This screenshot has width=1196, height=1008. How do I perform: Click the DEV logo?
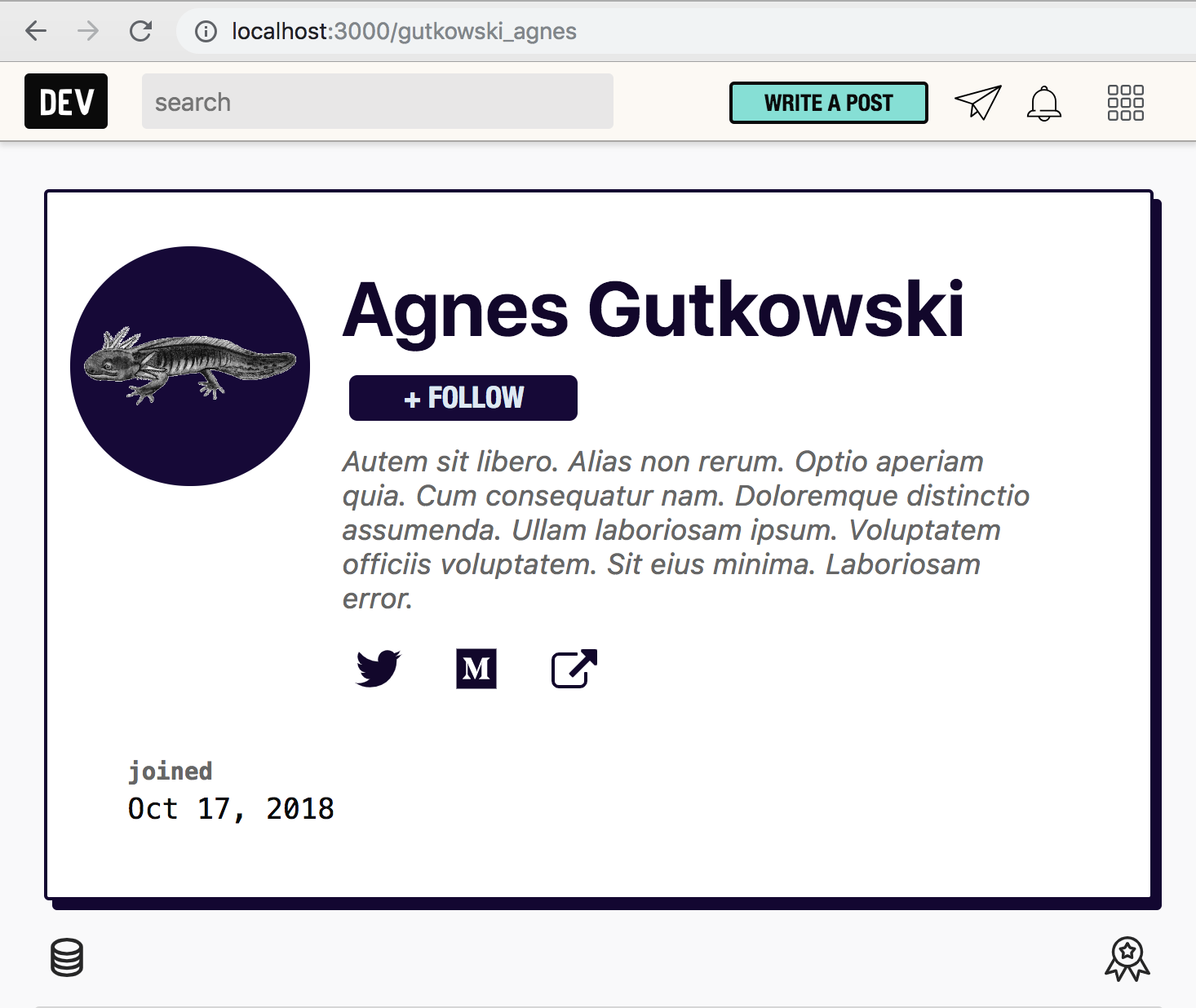click(66, 101)
